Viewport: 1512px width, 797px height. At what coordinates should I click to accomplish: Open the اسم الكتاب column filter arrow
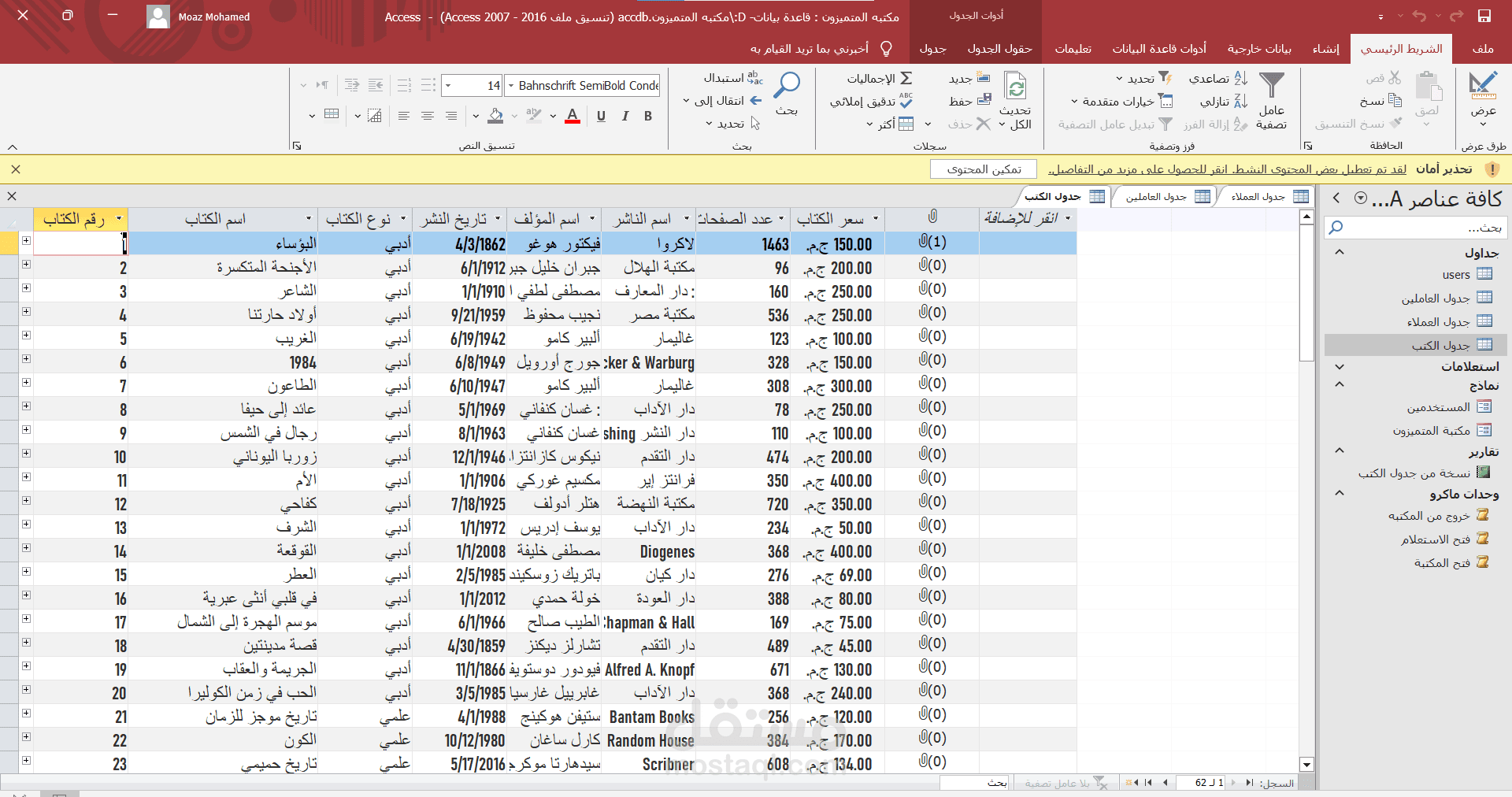point(309,219)
